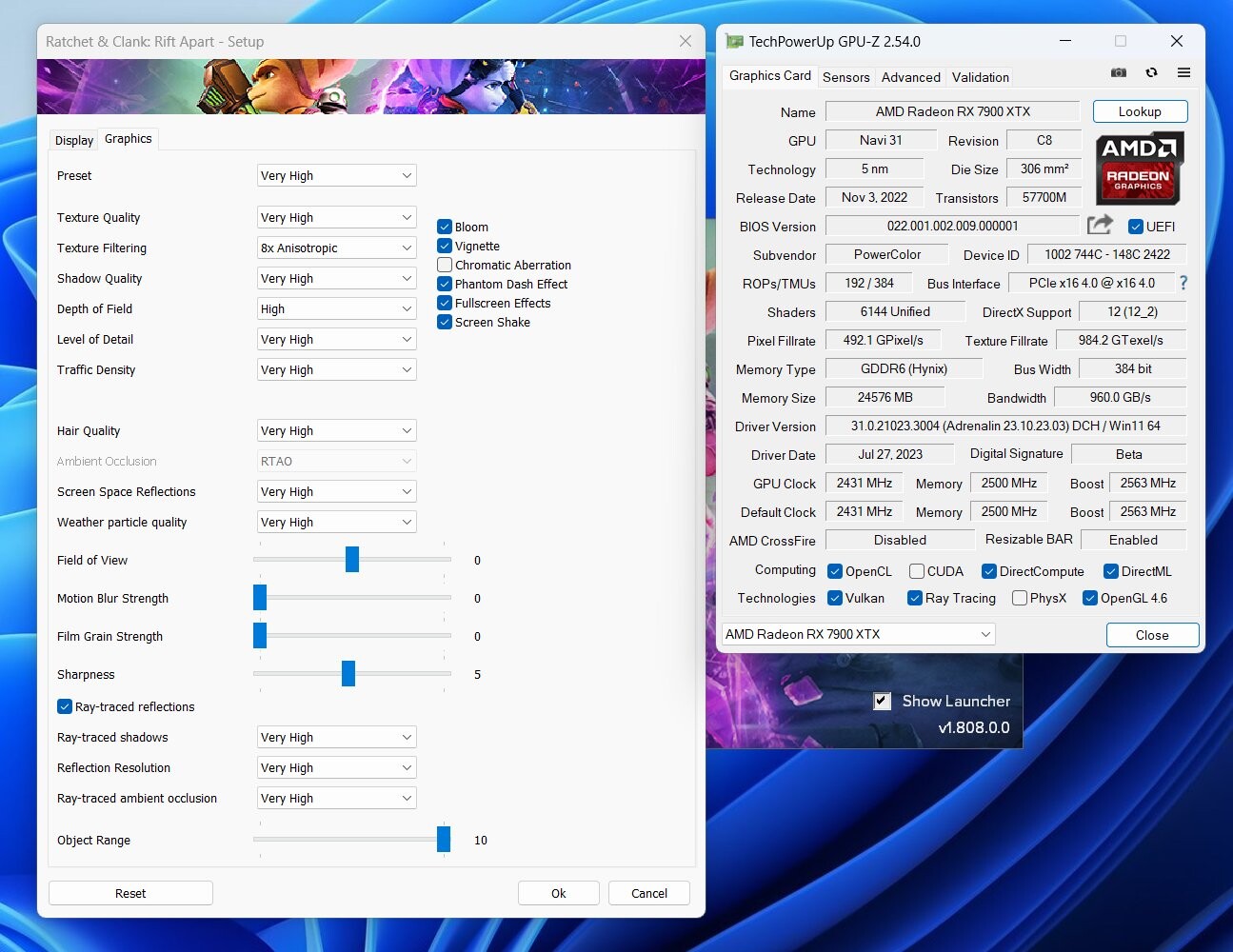Click the Driver Version field
This screenshot has height=952, width=1233.
click(1005, 426)
